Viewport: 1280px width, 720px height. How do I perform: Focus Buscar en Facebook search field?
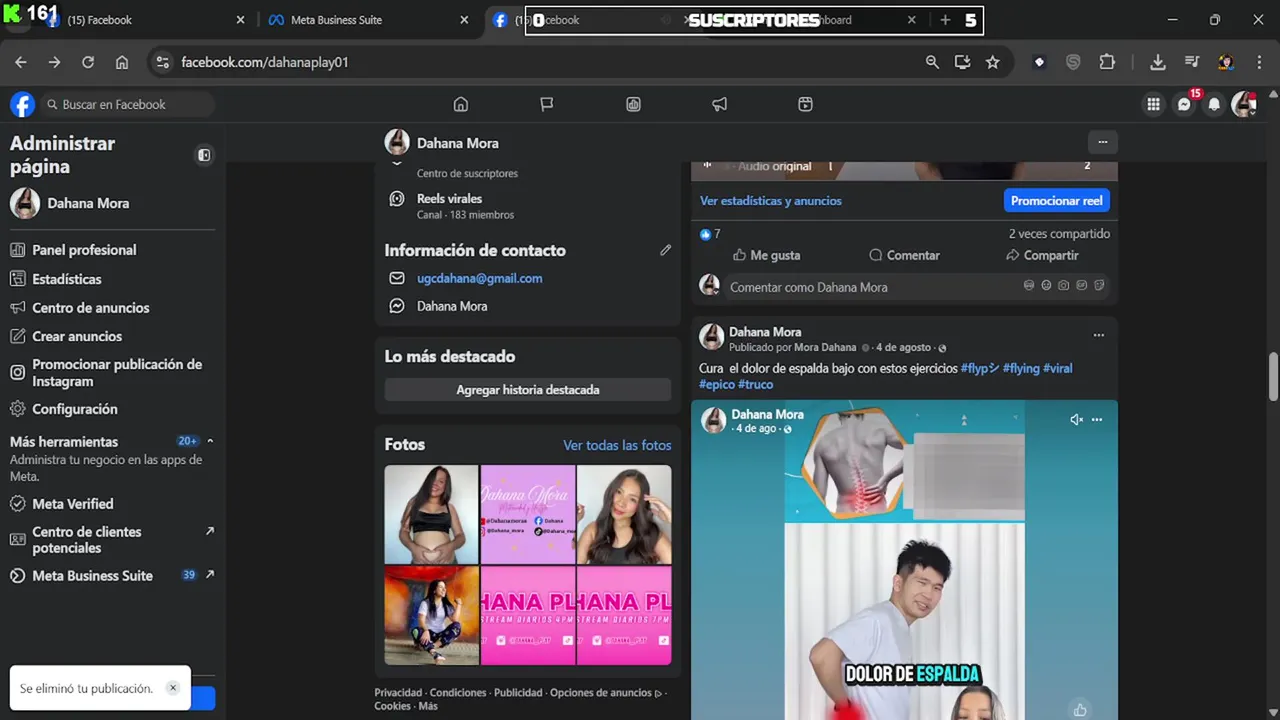tap(128, 104)
